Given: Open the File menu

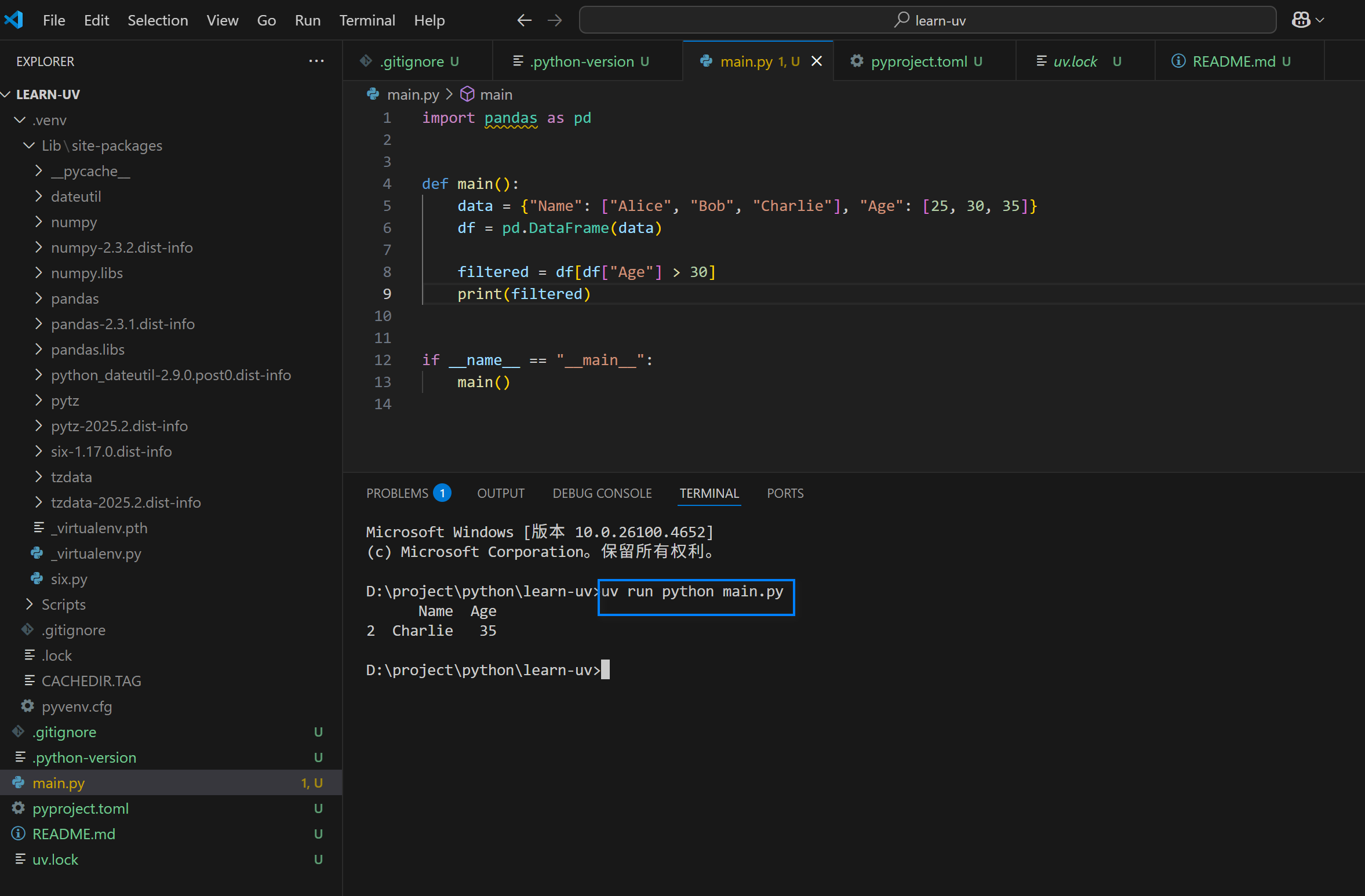Looking at the screenshot, I should 54,20.
